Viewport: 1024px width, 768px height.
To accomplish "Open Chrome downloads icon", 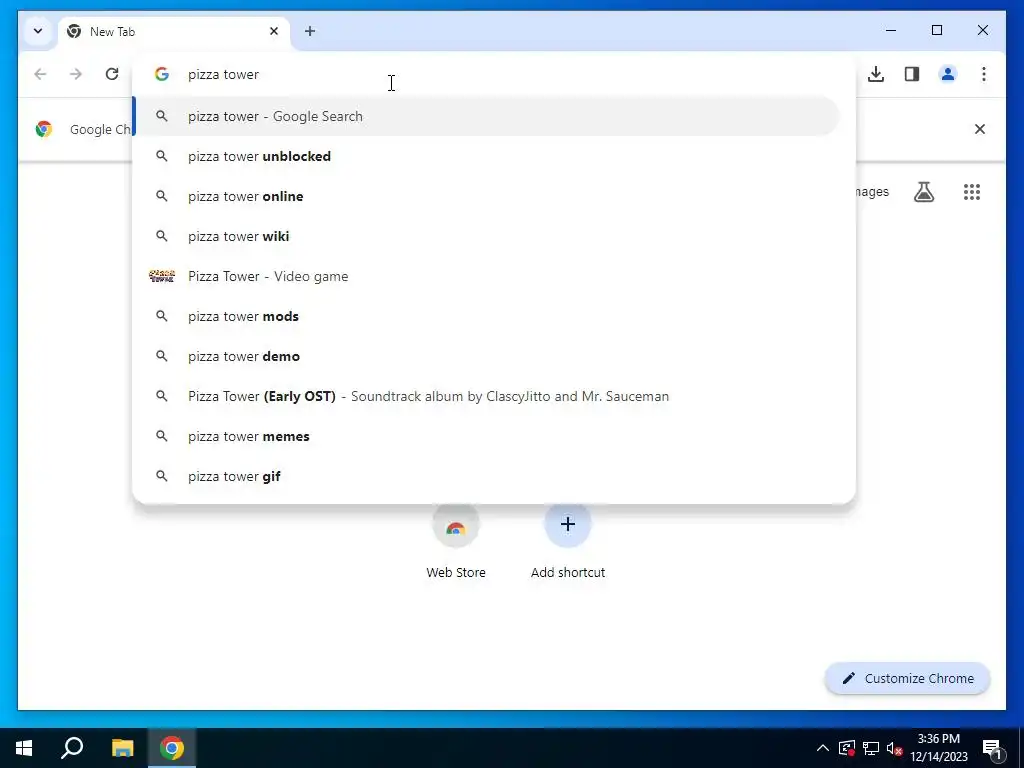I will click(x=876, y=74).
